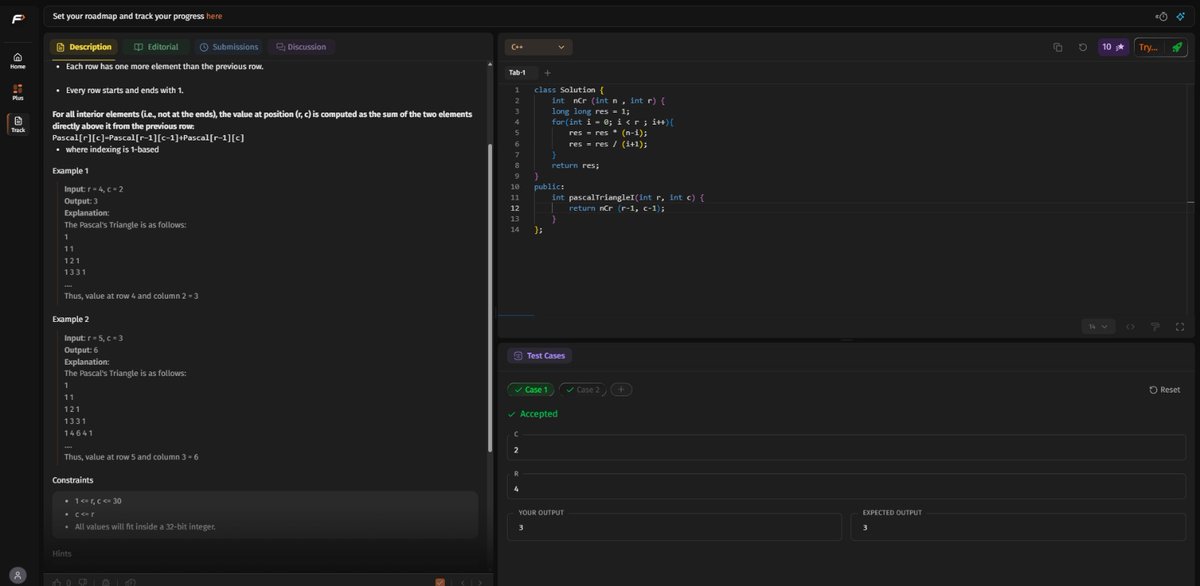The image size is (1200, 586).
Task: Toggle fullscreen editor icon
Action: pyautogui.click(x=1180, y=327)
